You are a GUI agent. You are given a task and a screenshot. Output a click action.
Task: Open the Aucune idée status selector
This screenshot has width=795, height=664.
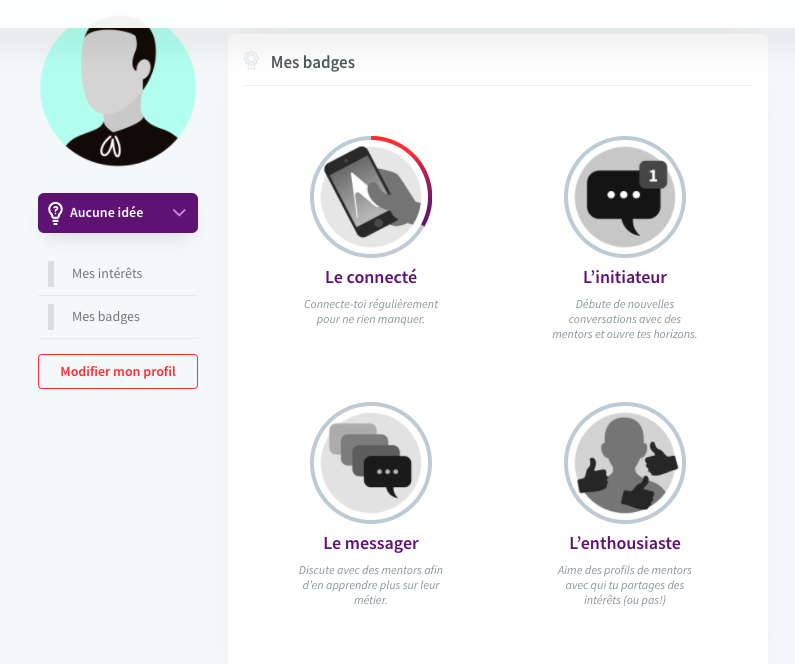click(x=118, y=213)
